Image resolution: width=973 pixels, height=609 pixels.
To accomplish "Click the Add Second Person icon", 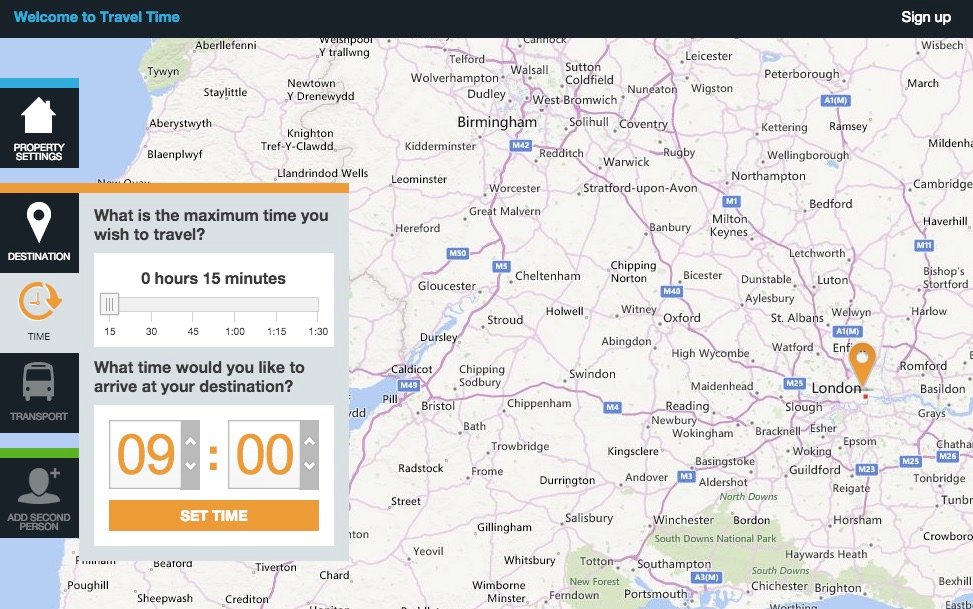I will tap(39, 485).
